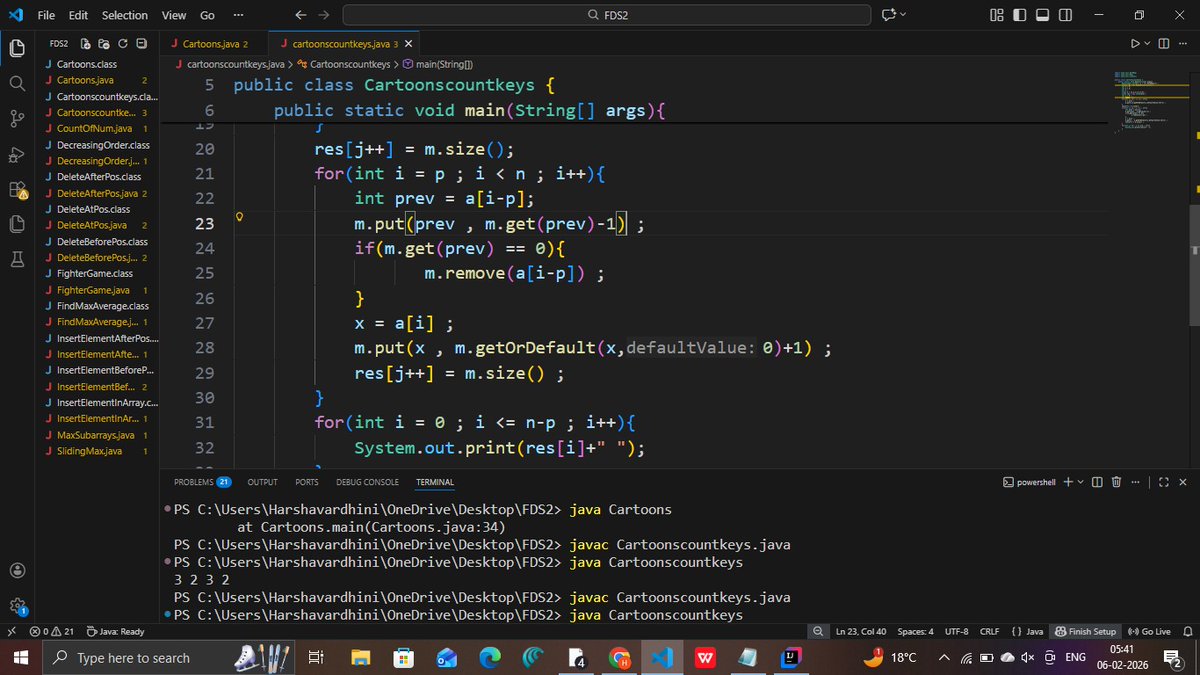This screenshot has width=1200, height=675.
Task: Open the View menu
Action: click(x=174, y=15)
